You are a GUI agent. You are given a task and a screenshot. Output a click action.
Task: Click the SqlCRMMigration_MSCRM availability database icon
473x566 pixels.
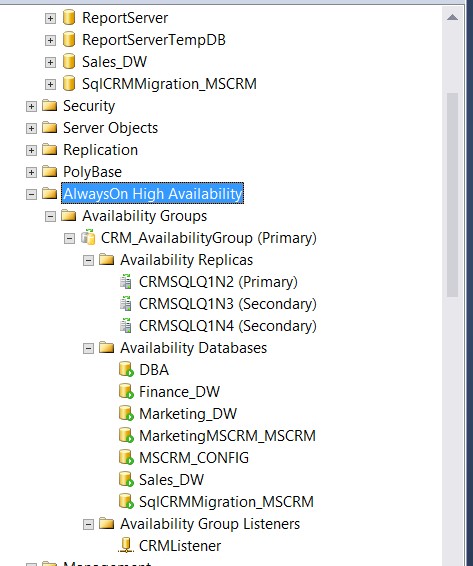126,502
